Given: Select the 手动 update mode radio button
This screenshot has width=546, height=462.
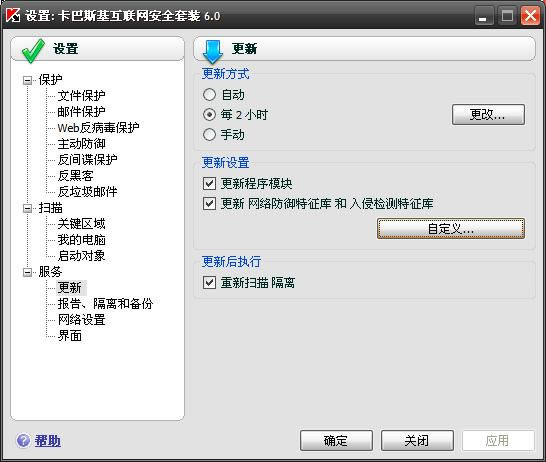Looking at the screenshot, I should pyautogui.click(x=209, y=135).
